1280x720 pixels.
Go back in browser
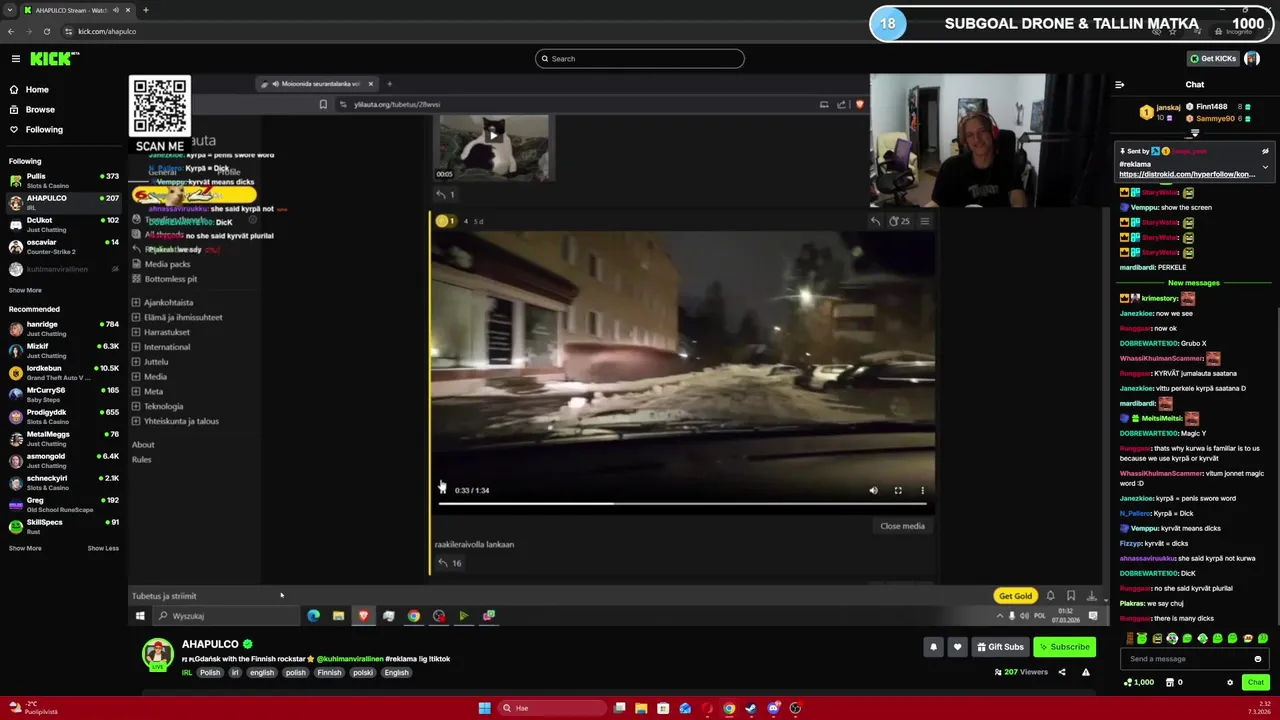(11, 31)
